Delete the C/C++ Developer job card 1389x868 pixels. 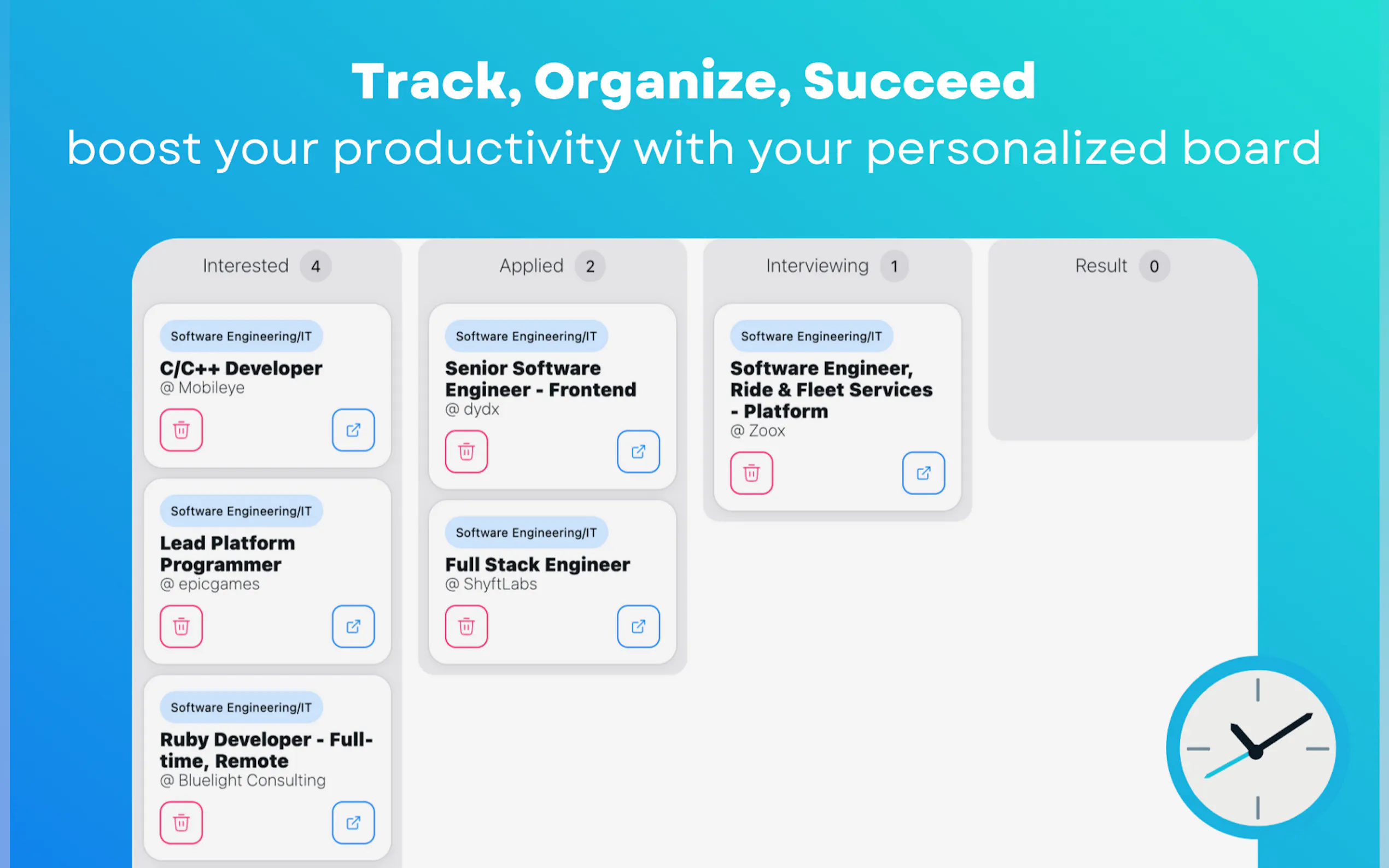pyautogui.click(x=181, y=430)
